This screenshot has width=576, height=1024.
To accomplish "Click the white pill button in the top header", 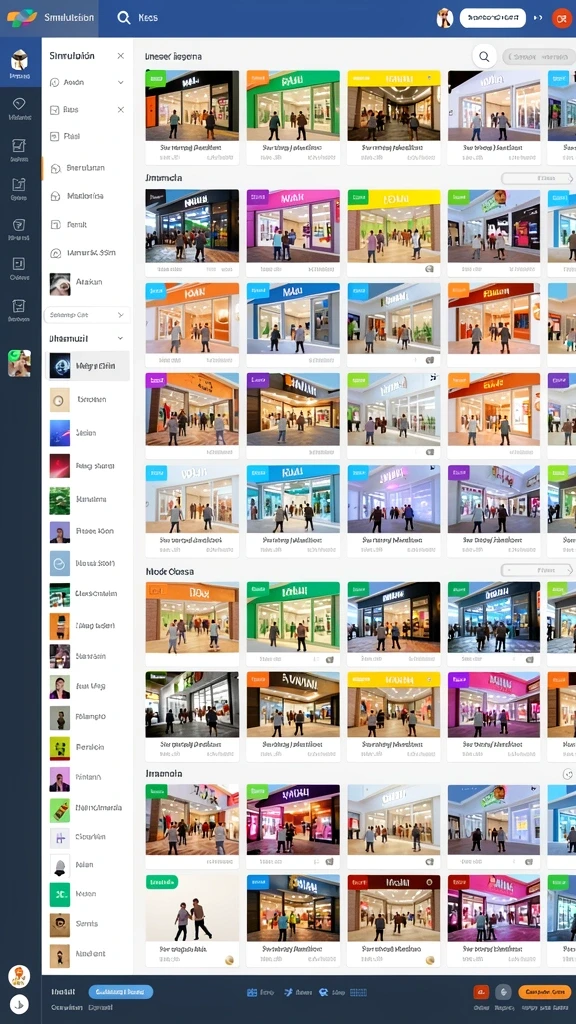I will [x=493, y=18].
